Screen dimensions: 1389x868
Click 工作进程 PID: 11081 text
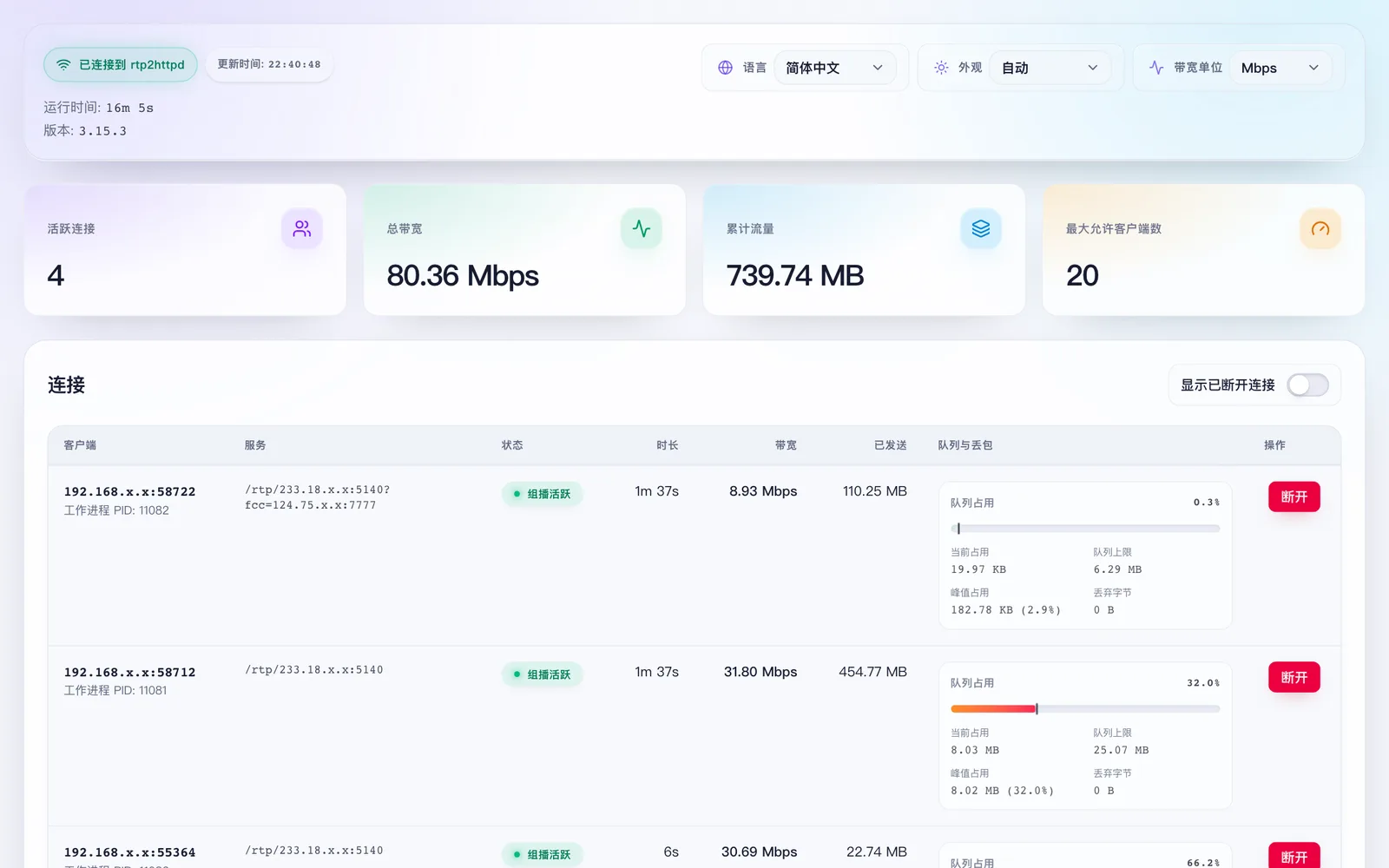pyautogui.click(x=115, y=691)
